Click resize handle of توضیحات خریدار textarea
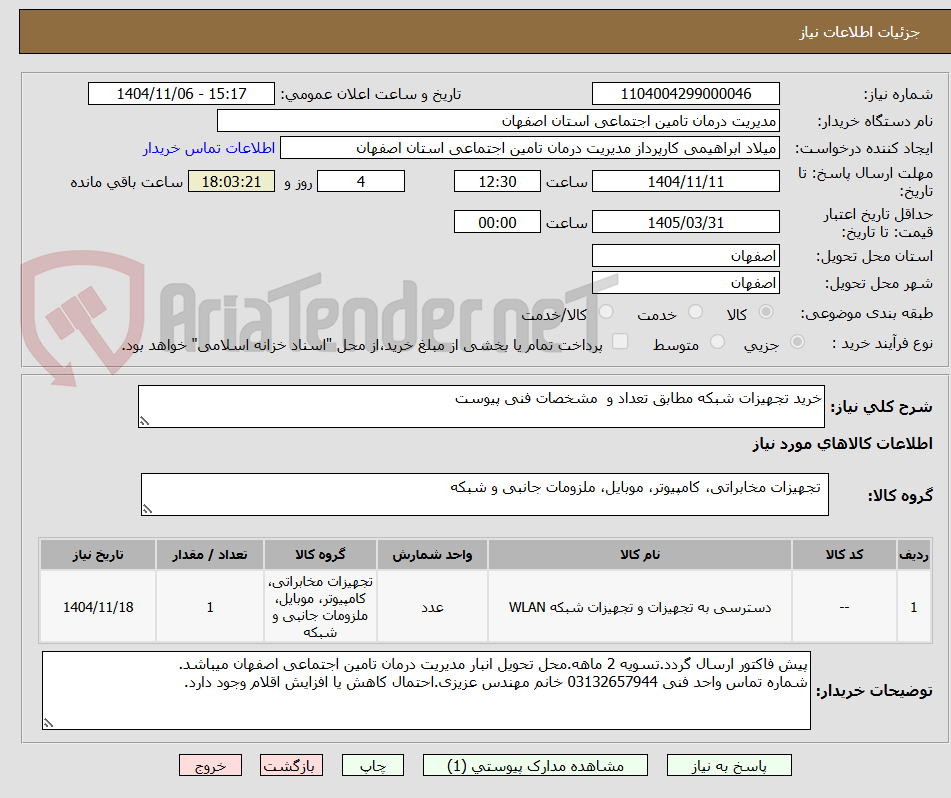The height and width of the screenshot is (798, 951). coord(49,723)
